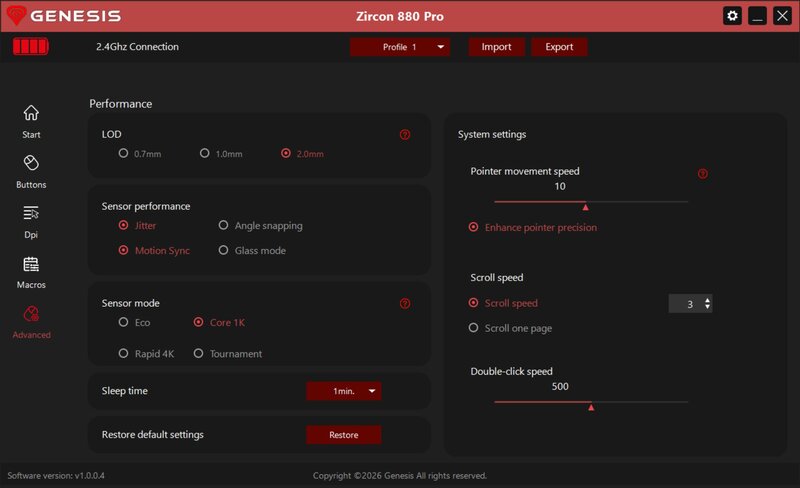Click the red battery level indicator
Viewport: 800px width, 488px height.
pos(31,46)
